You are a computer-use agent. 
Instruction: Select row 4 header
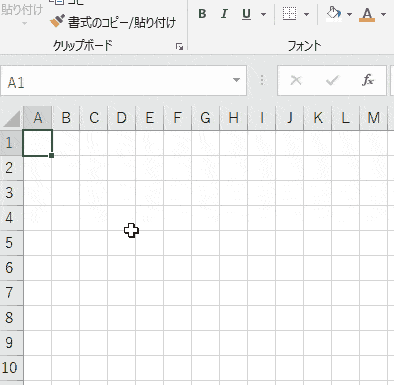pyautogui.click(x=11, y=218)
